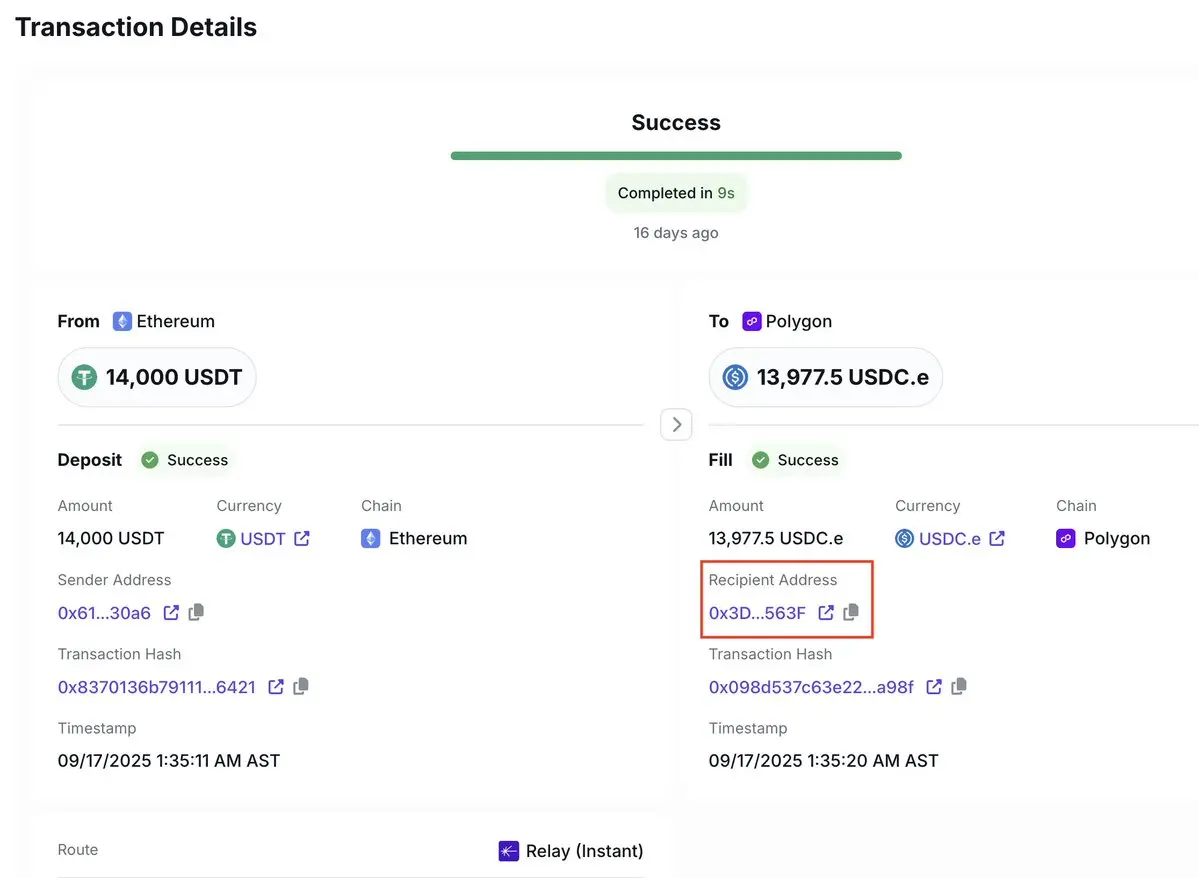The width and height of the screenshot is (1199, 878).
Task: Open fill transaction hash external link icon
Action: click(x=934, y=687)
